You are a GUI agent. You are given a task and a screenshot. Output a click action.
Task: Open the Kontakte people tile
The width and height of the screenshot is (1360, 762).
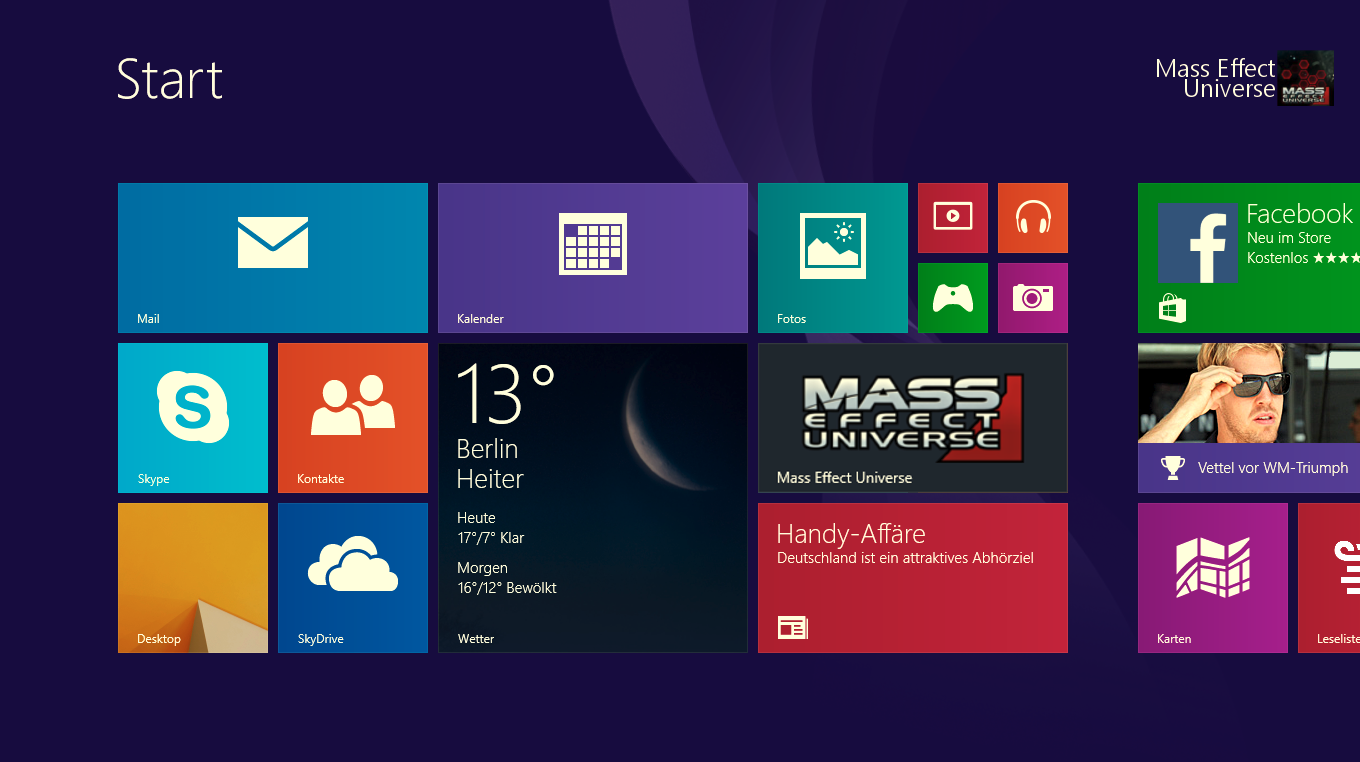352,417
